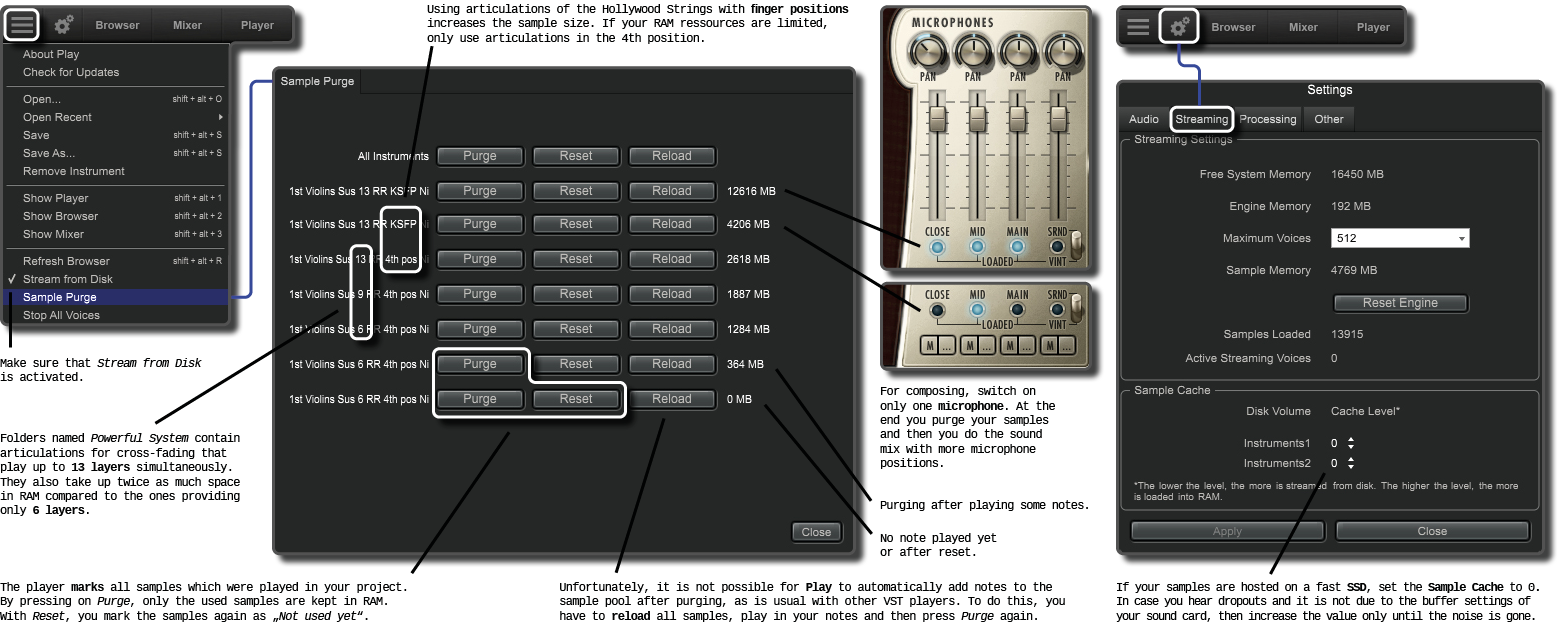Screen dimensions: 1558x625
Task: Click the hamburger icon above the Settings window
Action: 1138,27
